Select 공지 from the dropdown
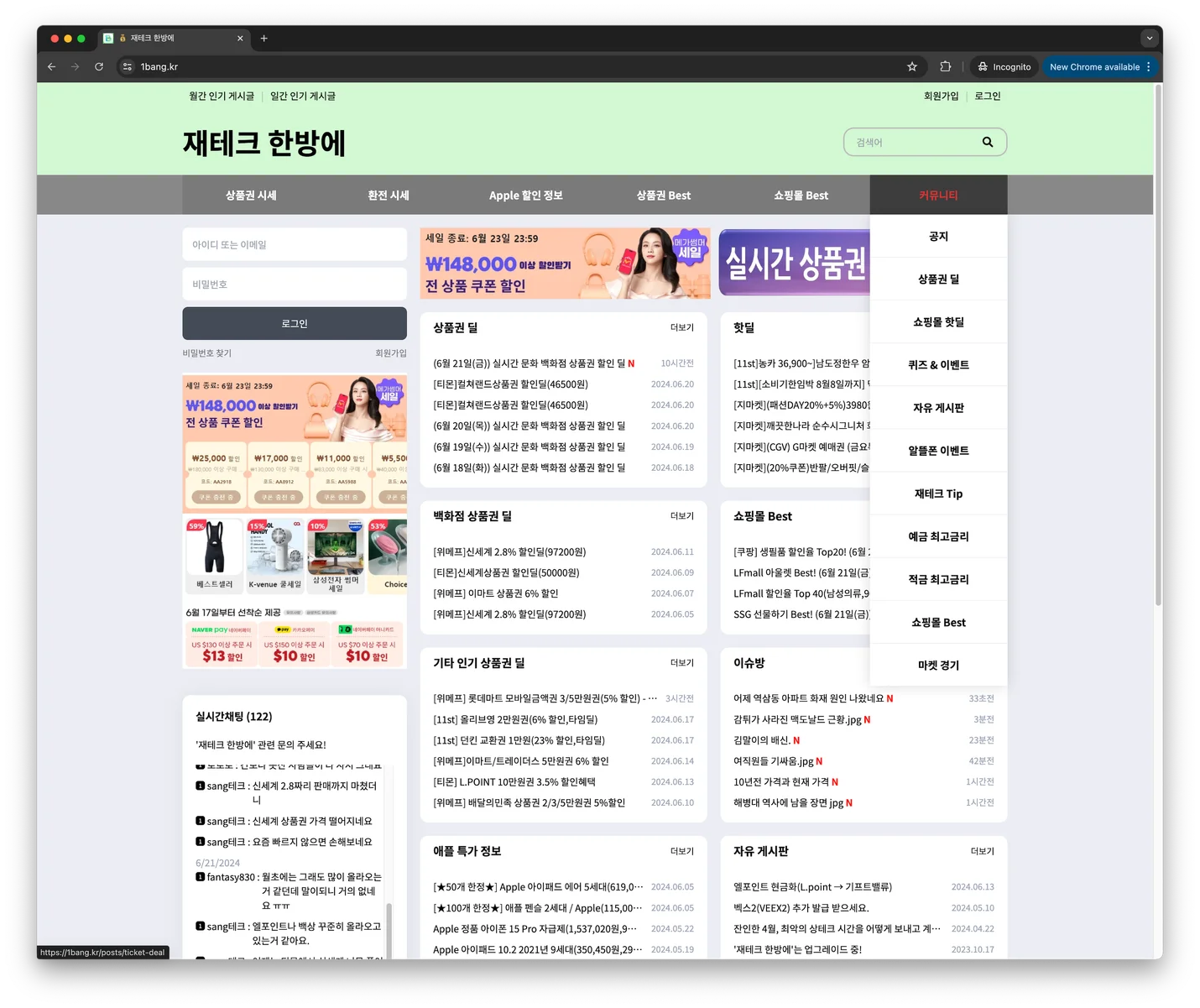Screen dimensions: 1200x1008 click(x=938, y=236)
